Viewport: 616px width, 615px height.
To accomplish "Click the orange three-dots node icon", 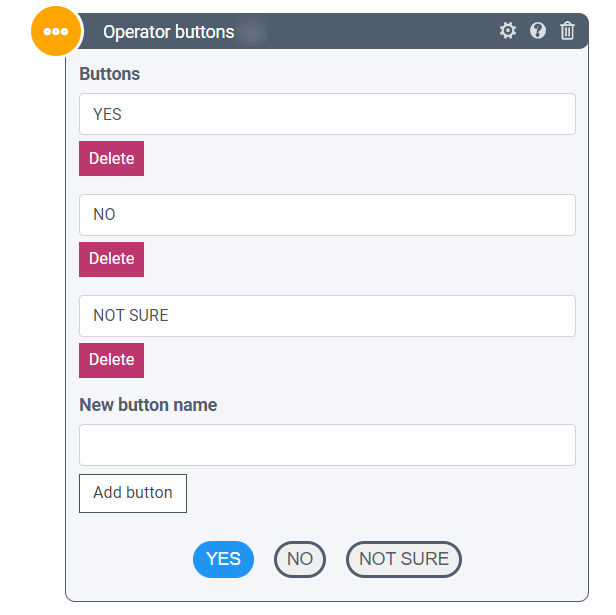I will [56, 31].
